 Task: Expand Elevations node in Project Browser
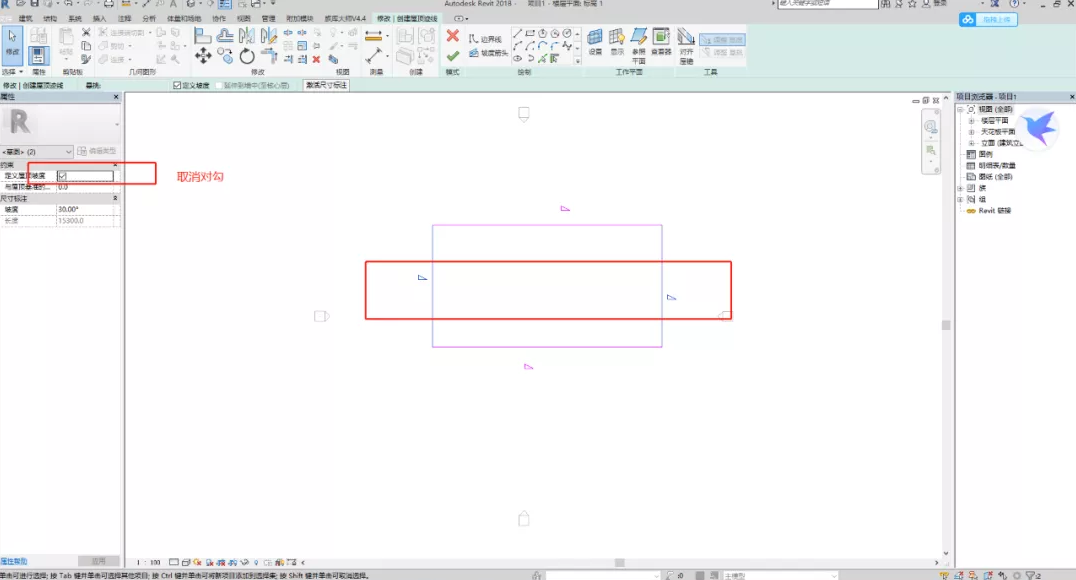(x=971, y=143)
